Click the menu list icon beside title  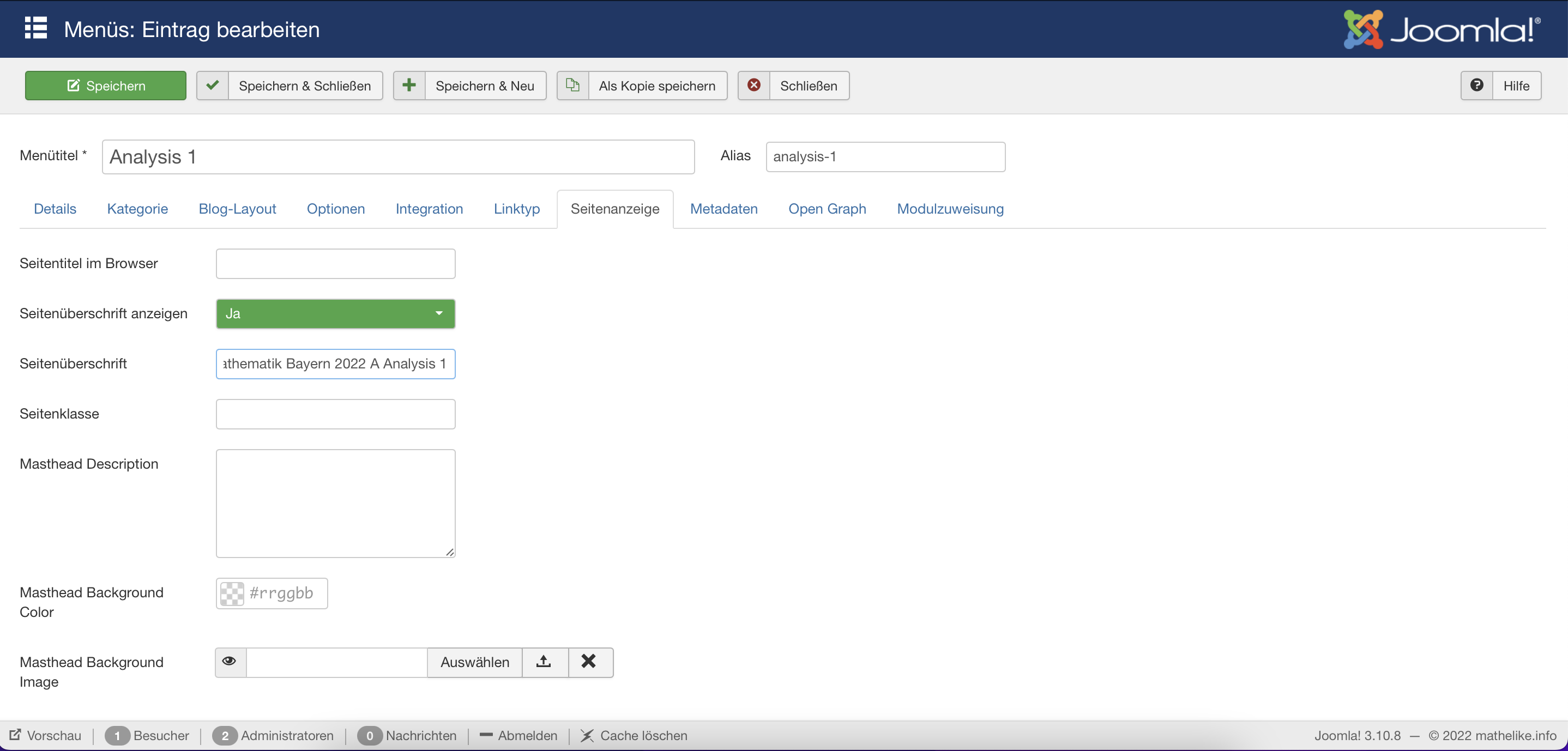point(36,28)
